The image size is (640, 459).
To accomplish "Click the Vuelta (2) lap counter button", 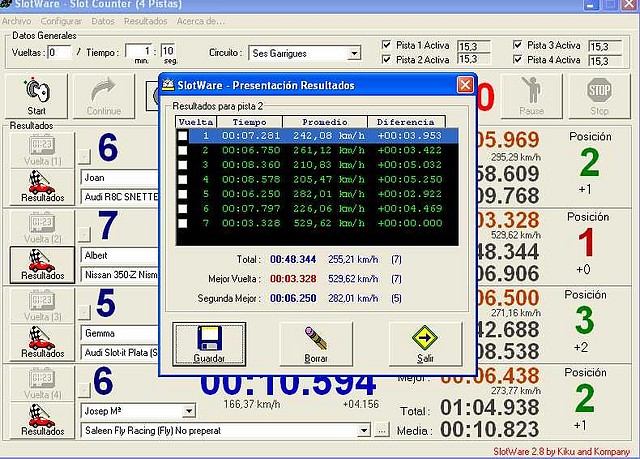I will tap(42, 228).
